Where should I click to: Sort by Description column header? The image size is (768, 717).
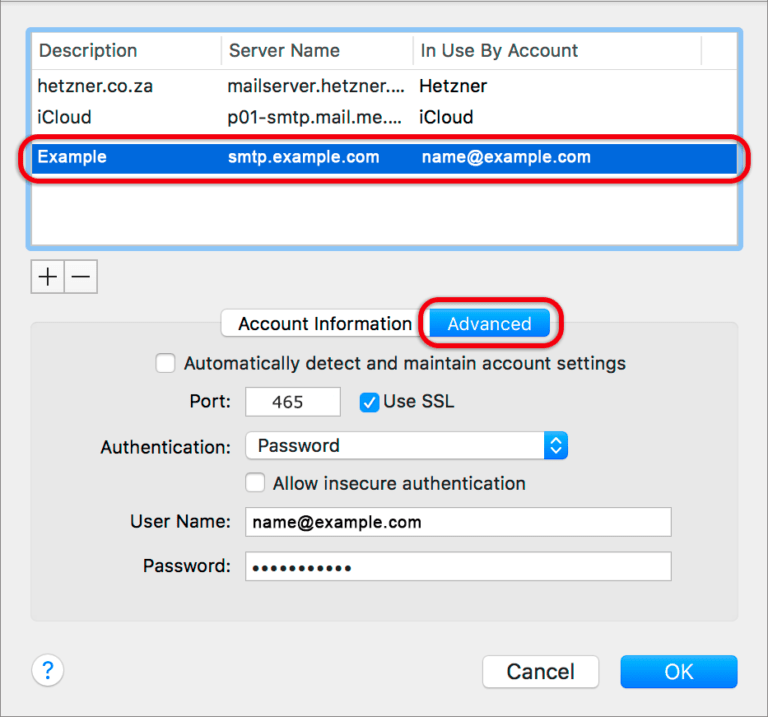pos(126,50)
